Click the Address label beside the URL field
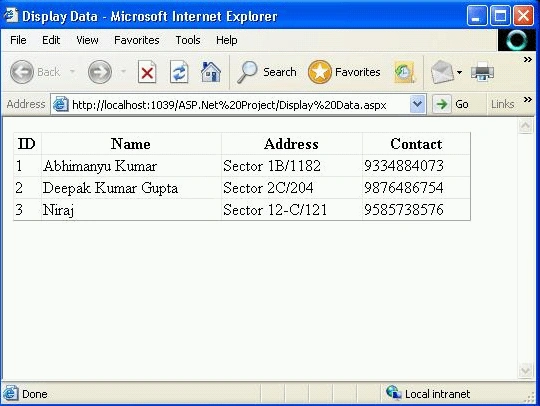The height and width of the screenshot is (406, 540). [26, 104]
